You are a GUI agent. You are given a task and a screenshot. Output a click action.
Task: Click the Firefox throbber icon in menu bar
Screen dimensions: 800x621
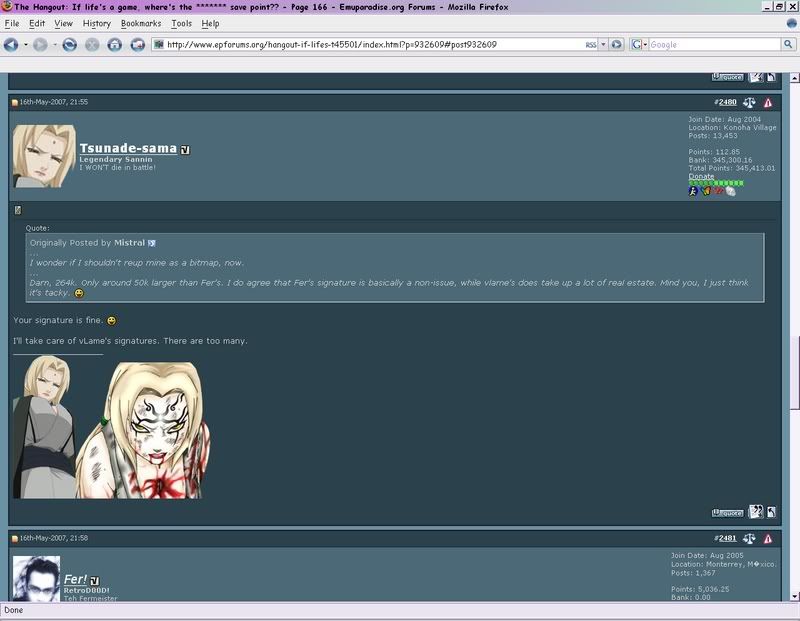(791, 23)
